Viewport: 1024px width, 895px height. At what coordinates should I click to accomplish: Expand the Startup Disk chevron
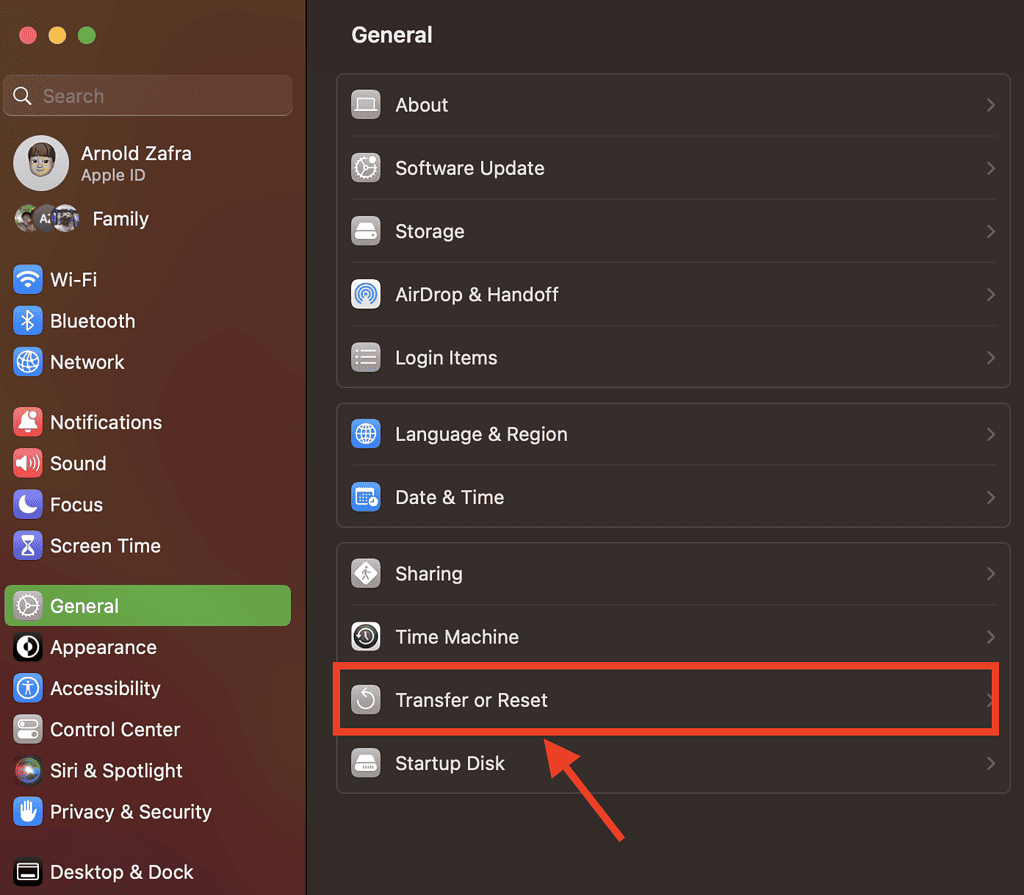[990, 763]
